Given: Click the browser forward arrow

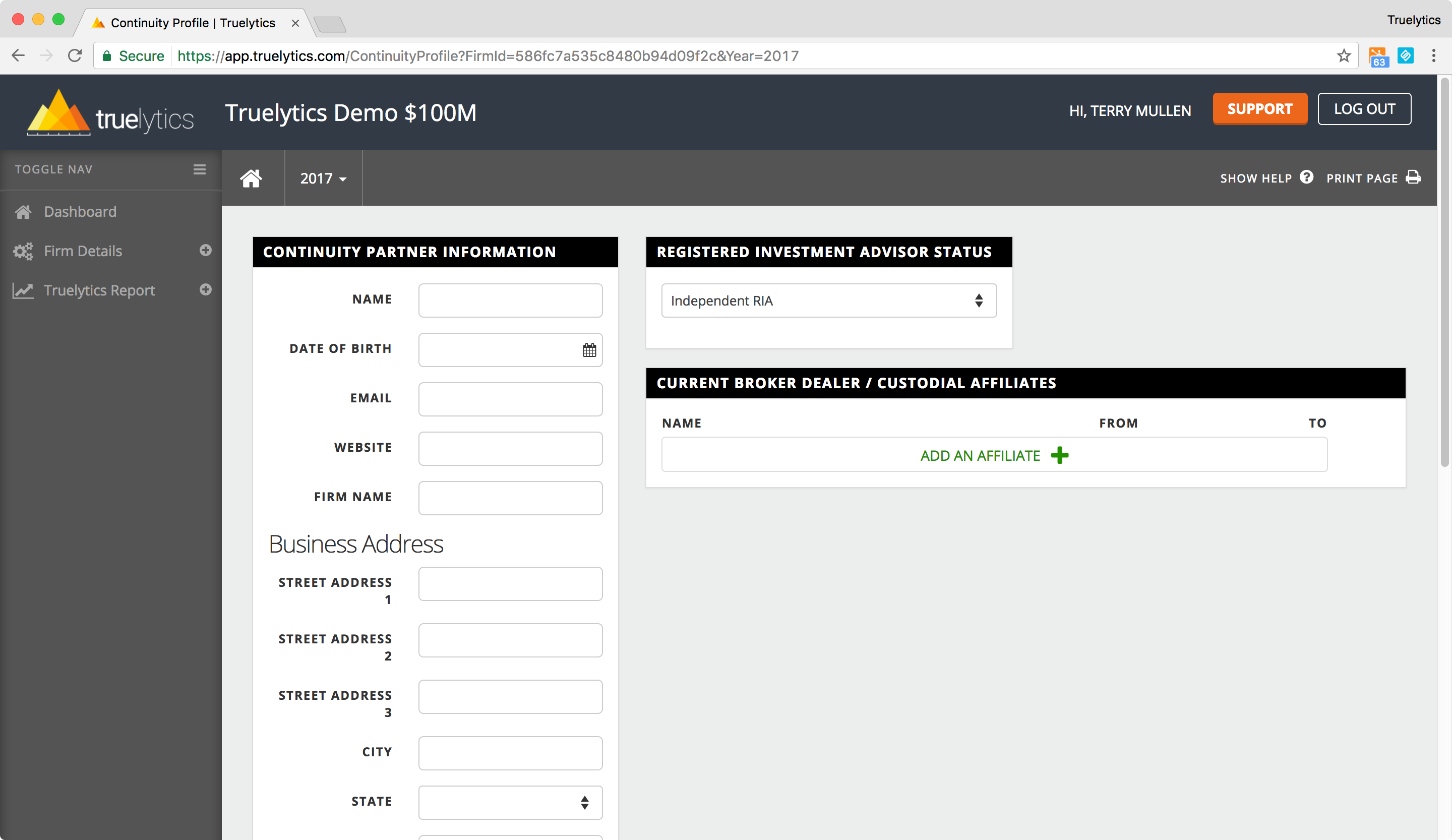Looking at the screenshot, I should pyautogui.click(x=47, y=55).
